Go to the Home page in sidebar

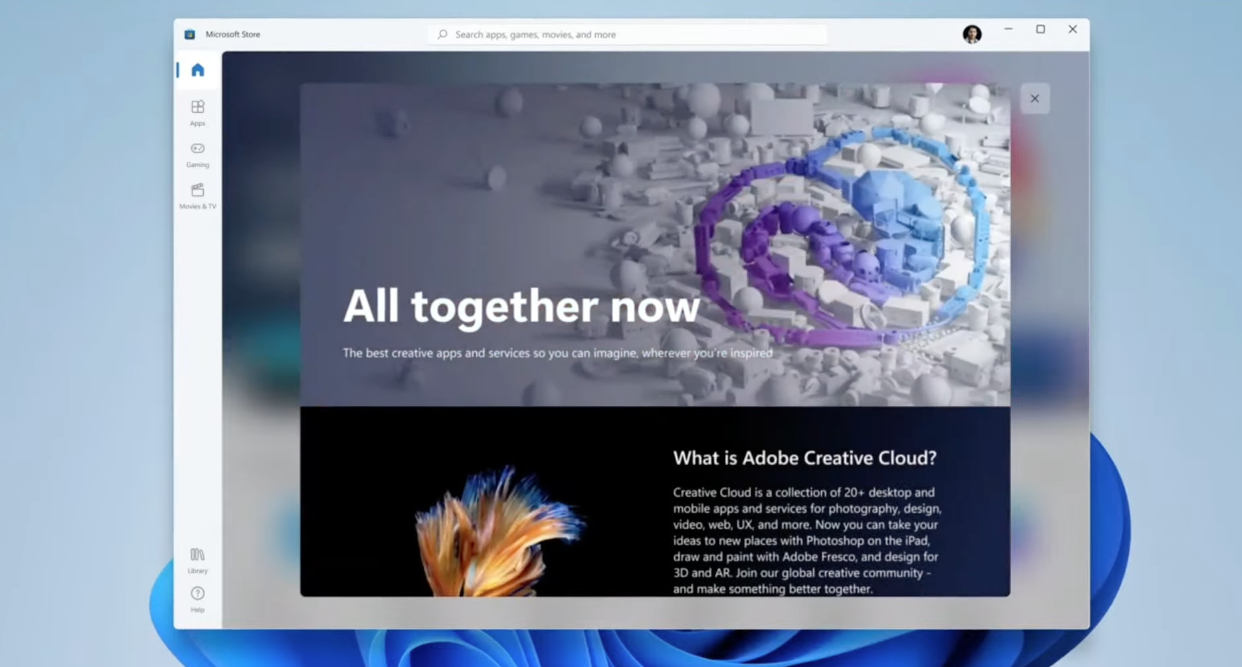(x=198, y=70)
